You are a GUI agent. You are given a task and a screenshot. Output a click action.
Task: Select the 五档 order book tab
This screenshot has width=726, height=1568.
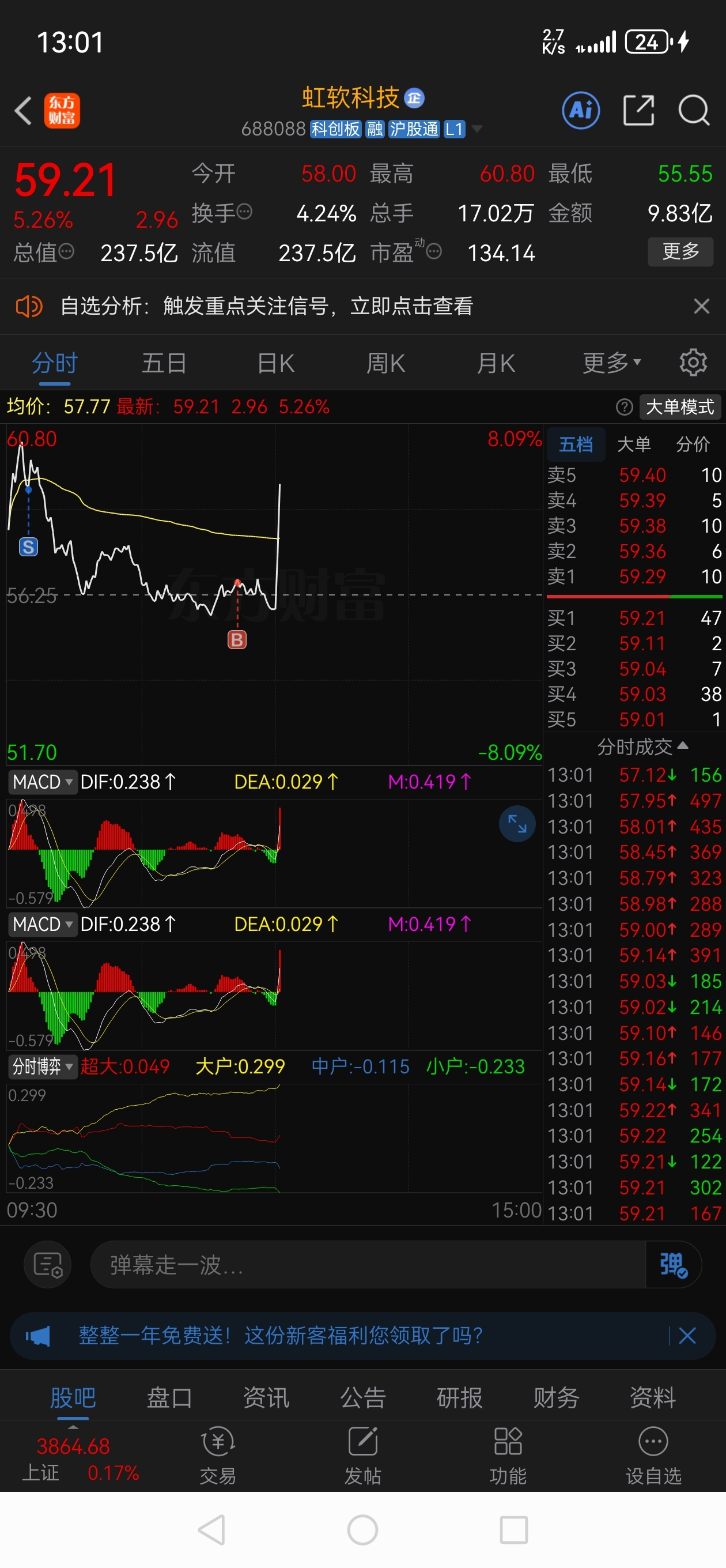576,444
